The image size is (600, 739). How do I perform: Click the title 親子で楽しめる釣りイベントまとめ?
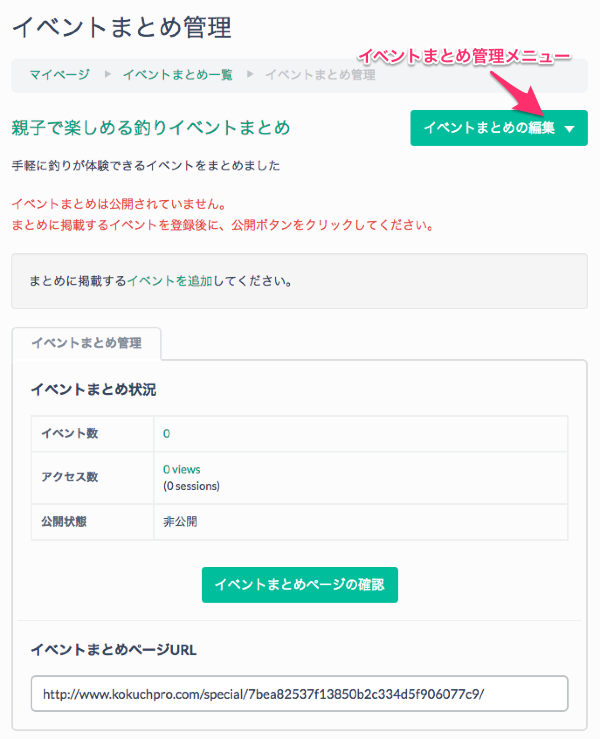151,128
